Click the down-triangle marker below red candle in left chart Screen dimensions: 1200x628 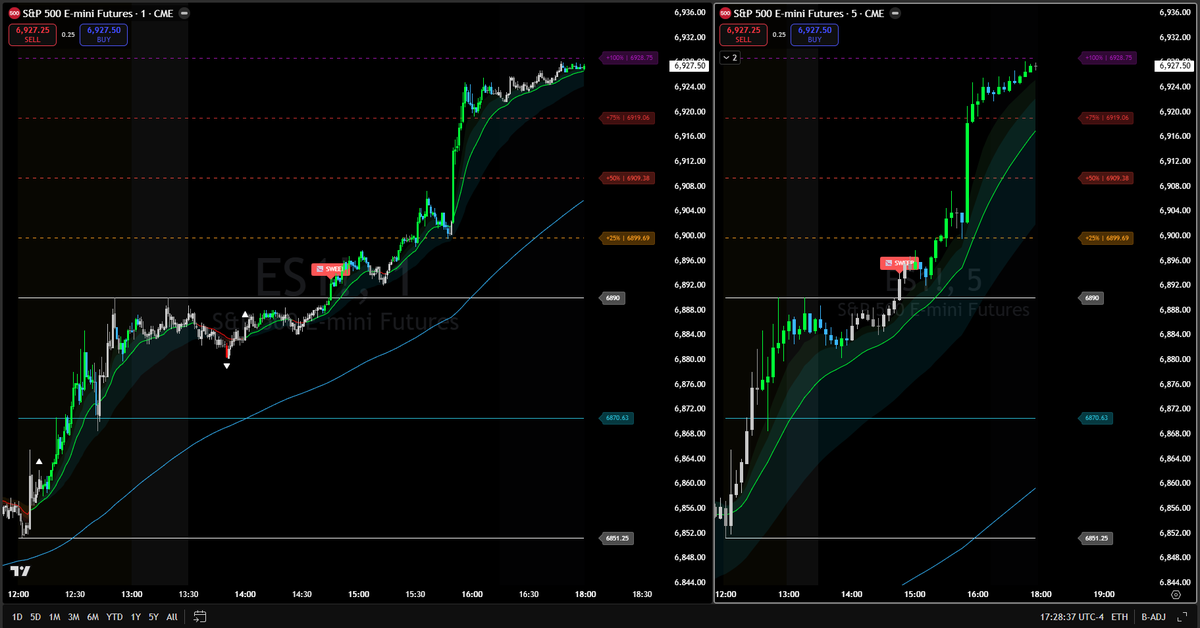click(x=227, y=366)
